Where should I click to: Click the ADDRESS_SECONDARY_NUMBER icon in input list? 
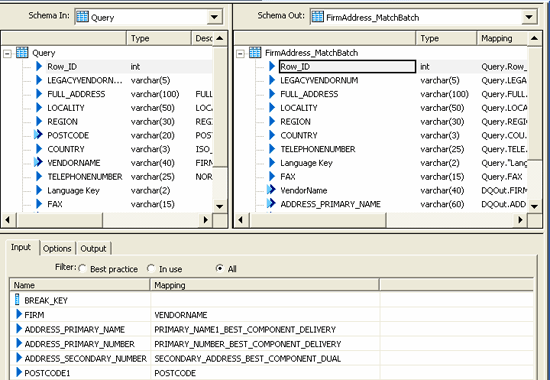point(19,358)
